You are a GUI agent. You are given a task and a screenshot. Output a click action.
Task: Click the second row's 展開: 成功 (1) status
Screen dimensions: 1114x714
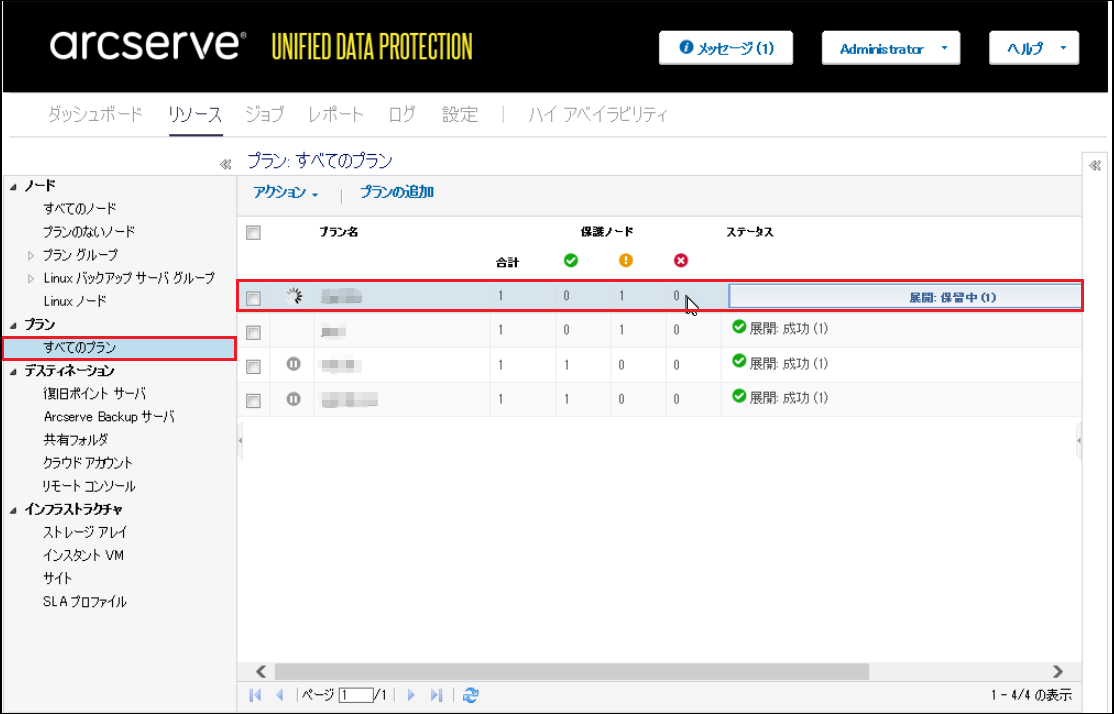pyautogui.click(x=789, y=329)
